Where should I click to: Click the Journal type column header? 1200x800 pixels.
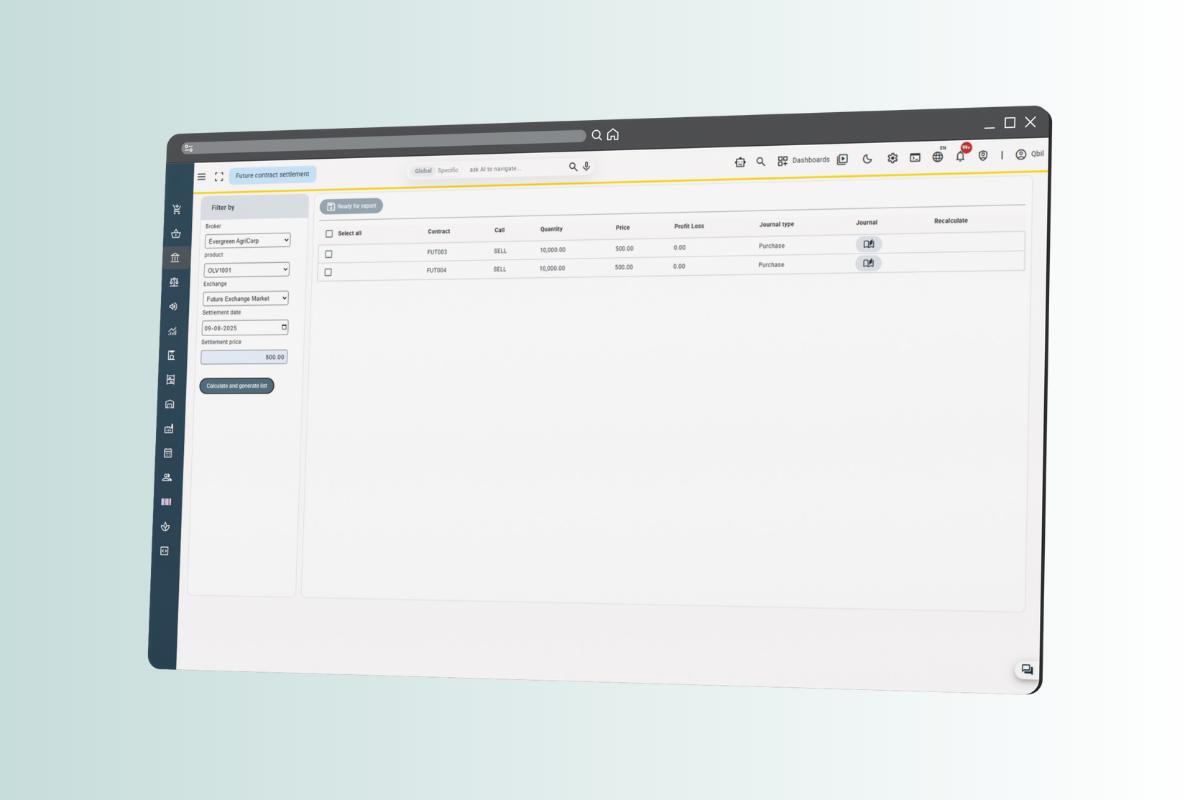tap(777, 224)
